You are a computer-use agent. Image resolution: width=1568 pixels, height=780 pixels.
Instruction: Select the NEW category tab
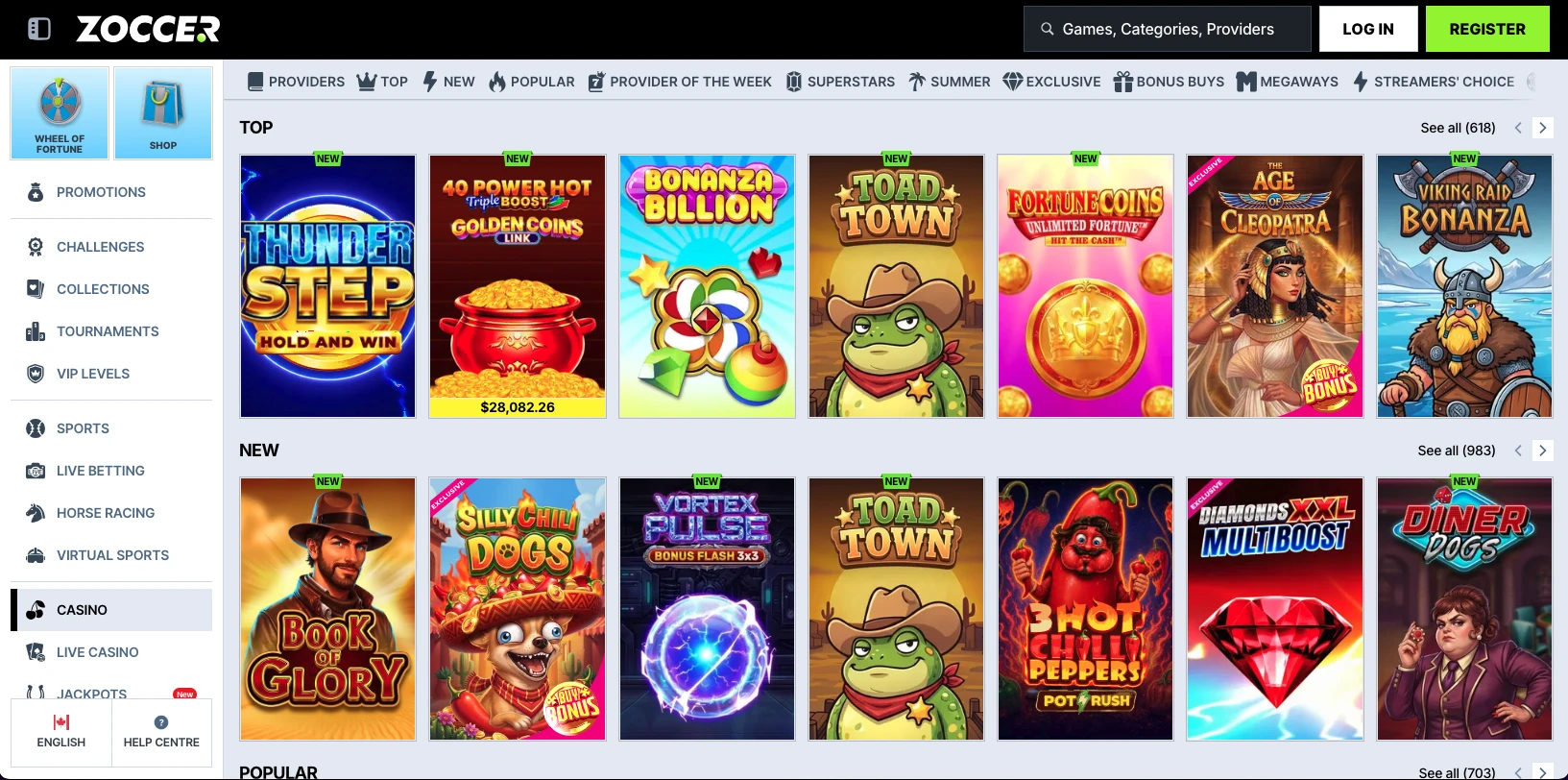(x=448, y=82)
